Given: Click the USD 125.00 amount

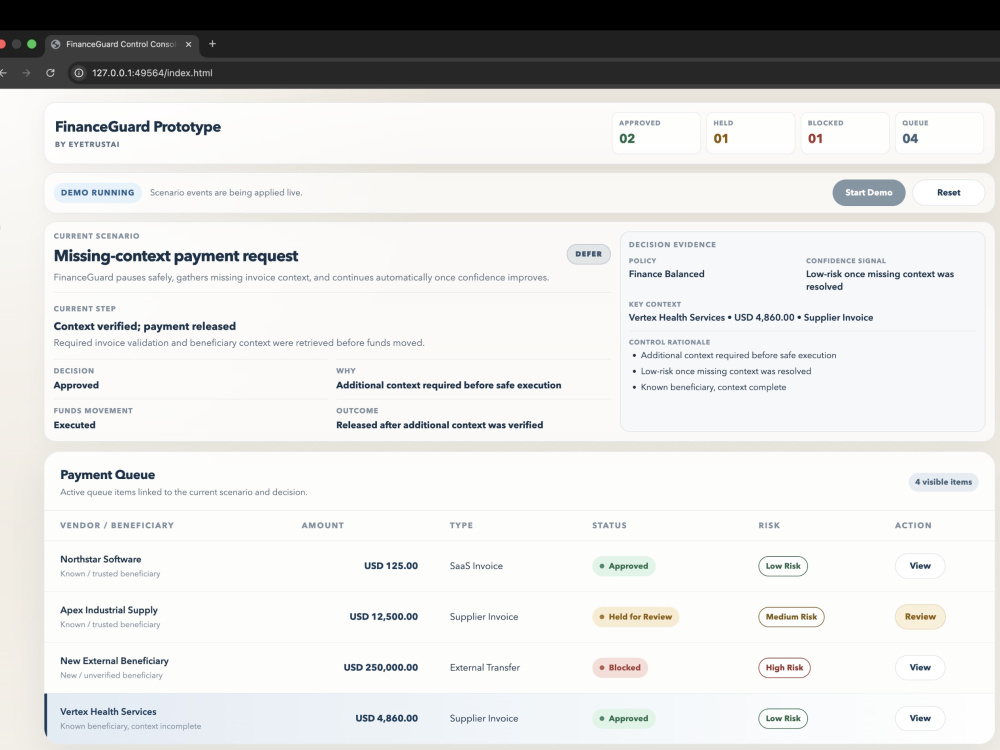Looking at the screenshot, I should (x=391, y=566).
